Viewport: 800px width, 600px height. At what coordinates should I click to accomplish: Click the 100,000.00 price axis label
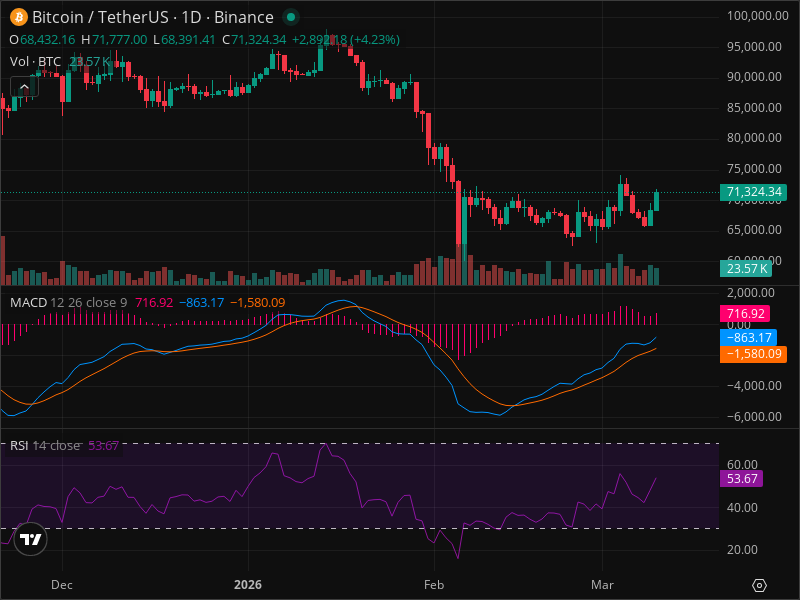click(x=758, y=16)
